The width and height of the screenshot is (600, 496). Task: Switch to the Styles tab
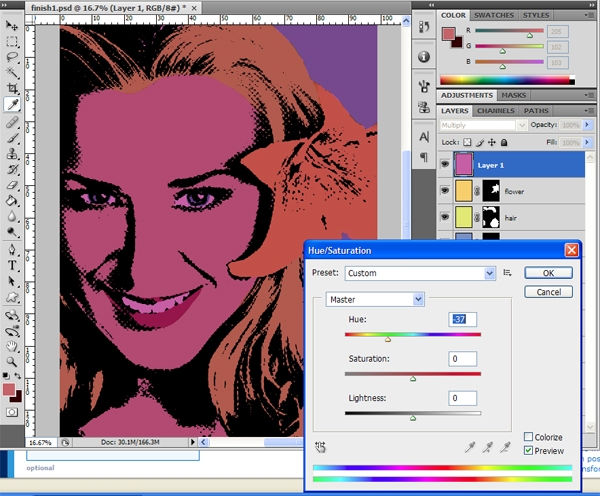pyautogui.click(x=536, y=15)
